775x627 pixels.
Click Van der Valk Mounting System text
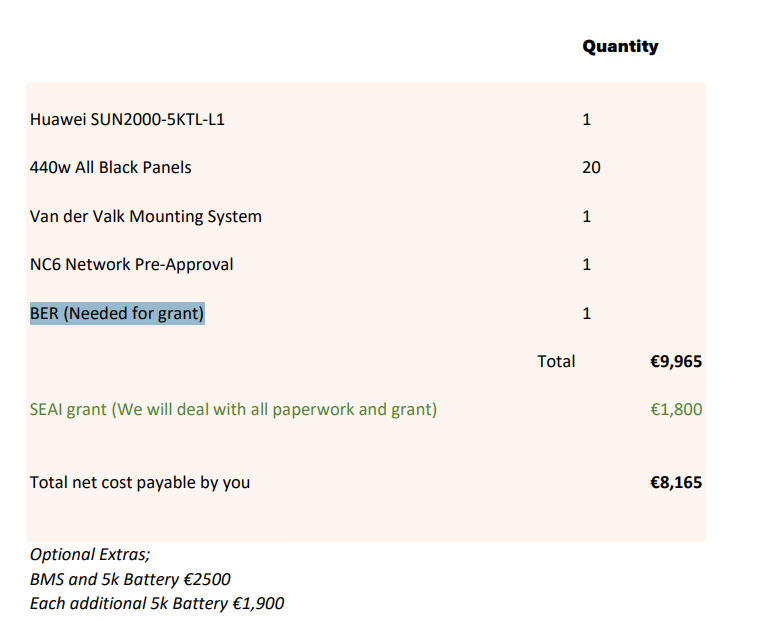pyautogui.click(x=145, y=216)
